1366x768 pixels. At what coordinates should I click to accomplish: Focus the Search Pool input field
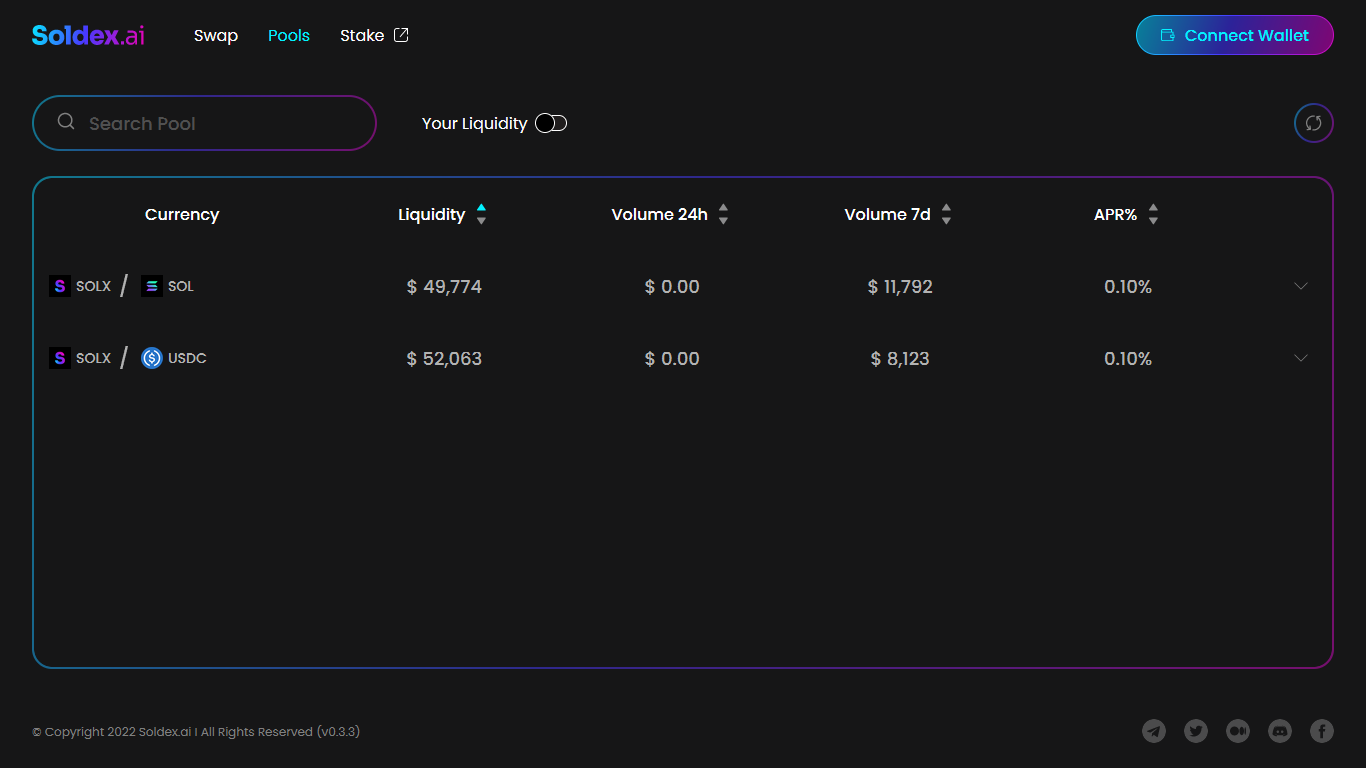pyautogui.click(x=204, y=123)
